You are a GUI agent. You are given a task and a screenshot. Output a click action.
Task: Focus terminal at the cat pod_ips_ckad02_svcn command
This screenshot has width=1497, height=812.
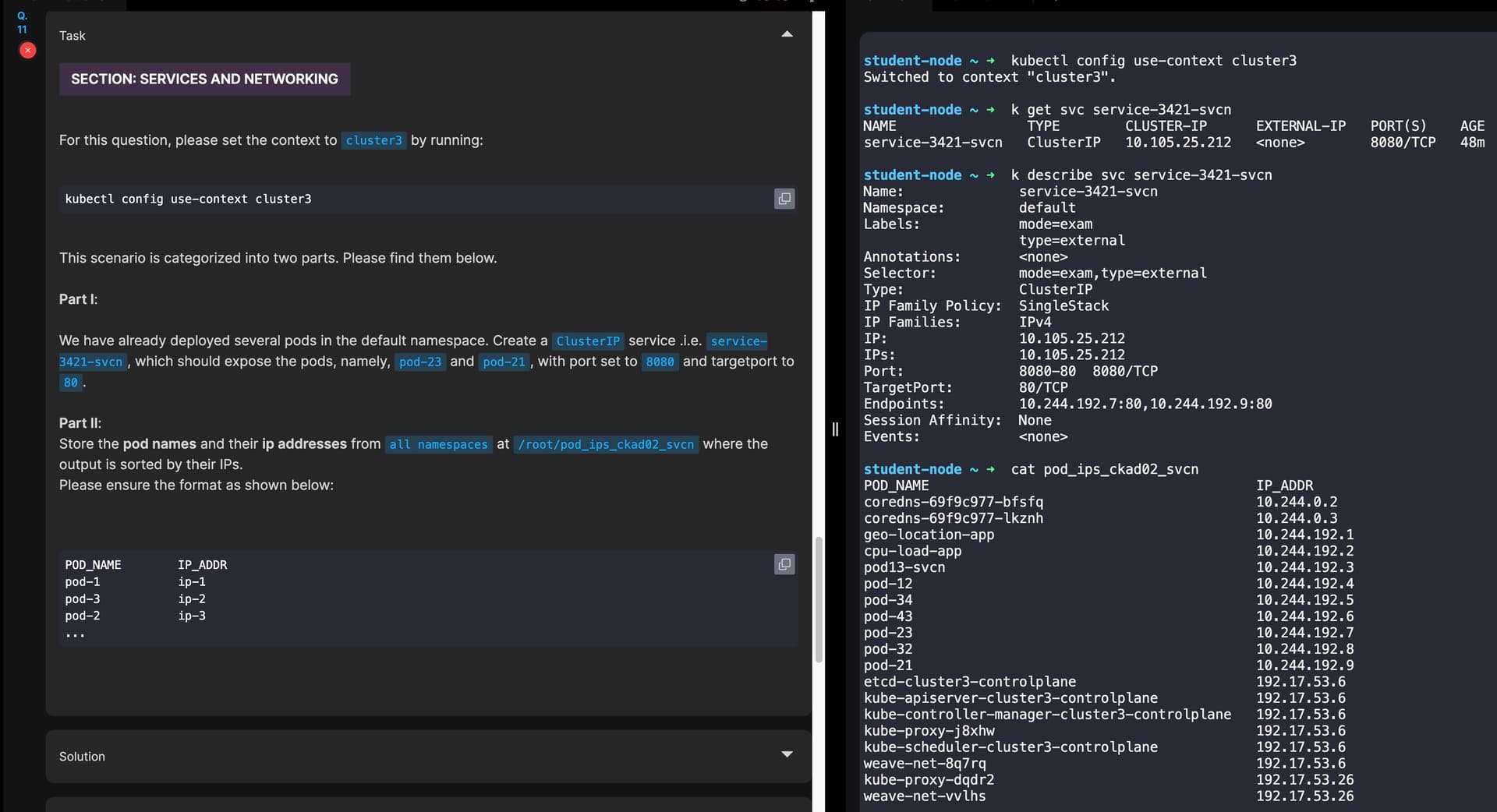pos(1104,469)
